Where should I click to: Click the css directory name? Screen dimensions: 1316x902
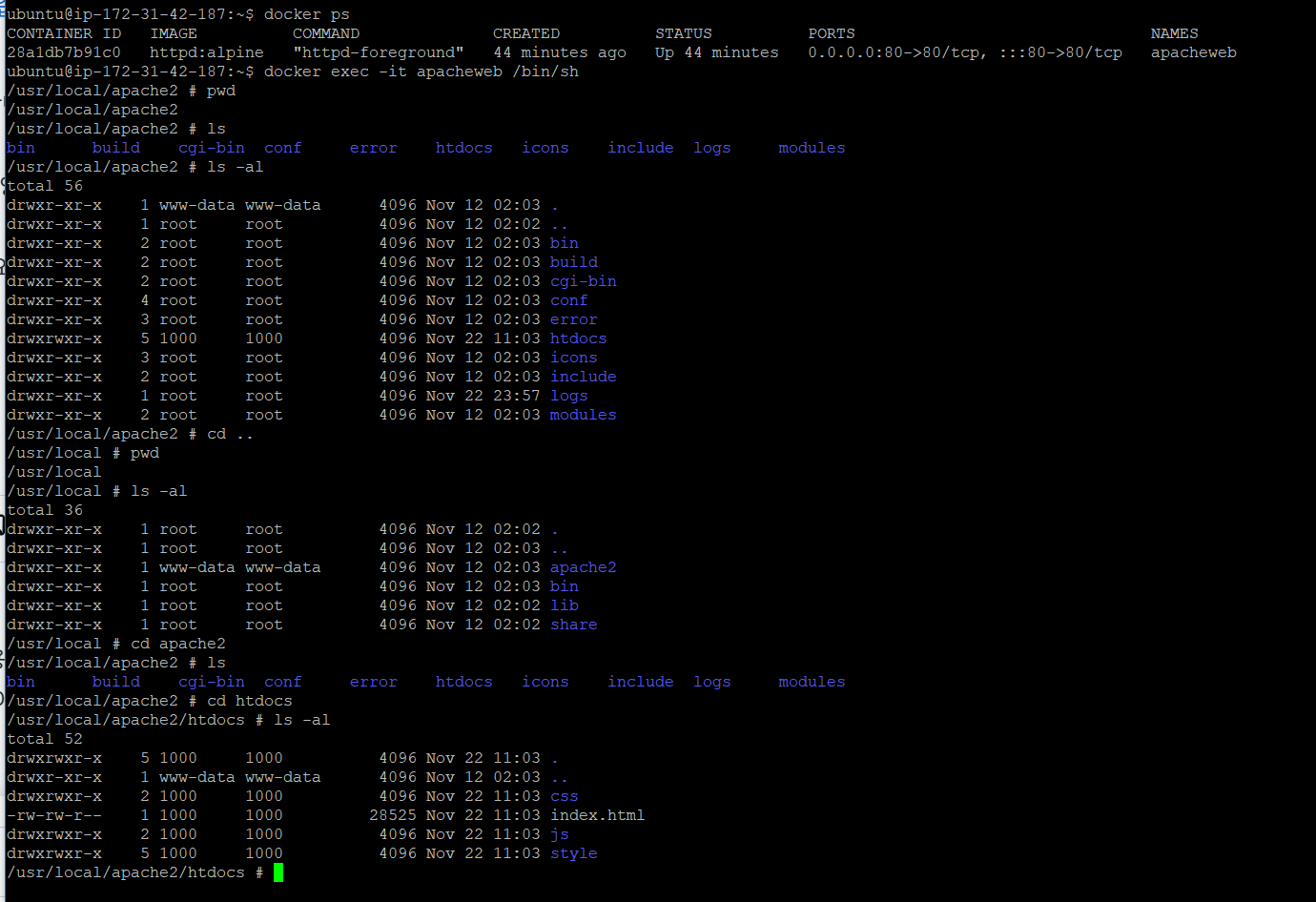tap(565, 796)
